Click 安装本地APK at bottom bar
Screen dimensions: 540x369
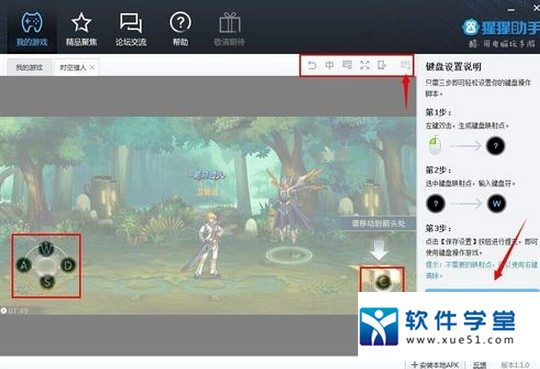pyautogui.click(x=435, y=365)
